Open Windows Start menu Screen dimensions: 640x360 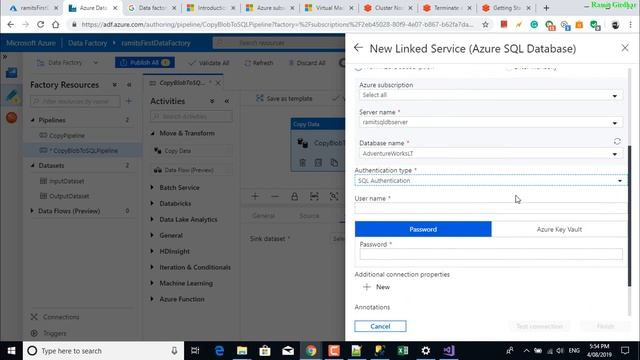(11, 351)
